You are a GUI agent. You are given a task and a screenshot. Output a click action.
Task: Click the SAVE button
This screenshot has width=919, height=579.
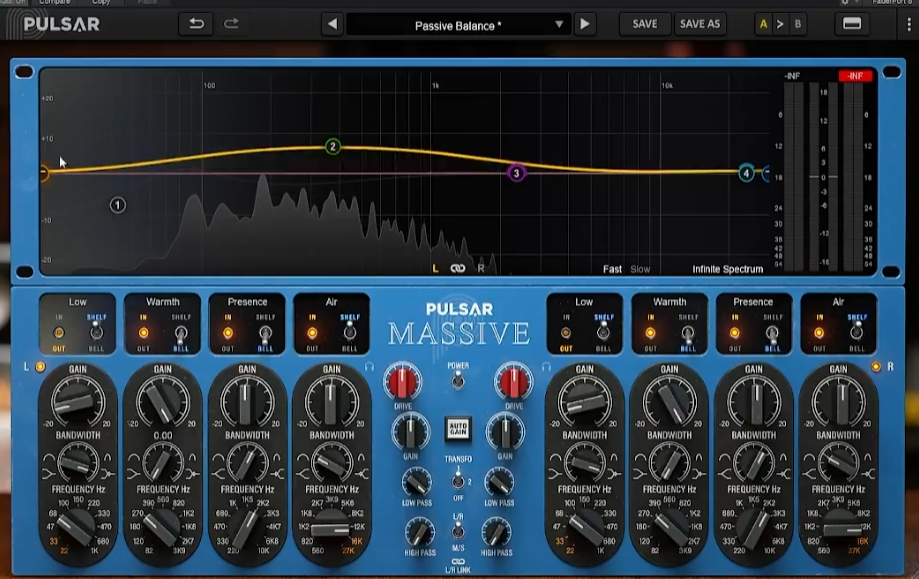point(645,24)
